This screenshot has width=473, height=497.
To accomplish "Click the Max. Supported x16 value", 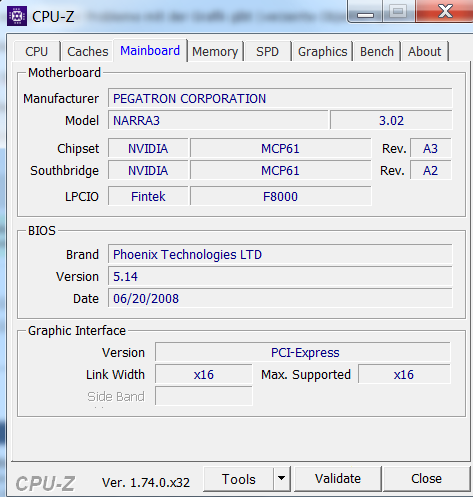I will (x=404, y=374).
